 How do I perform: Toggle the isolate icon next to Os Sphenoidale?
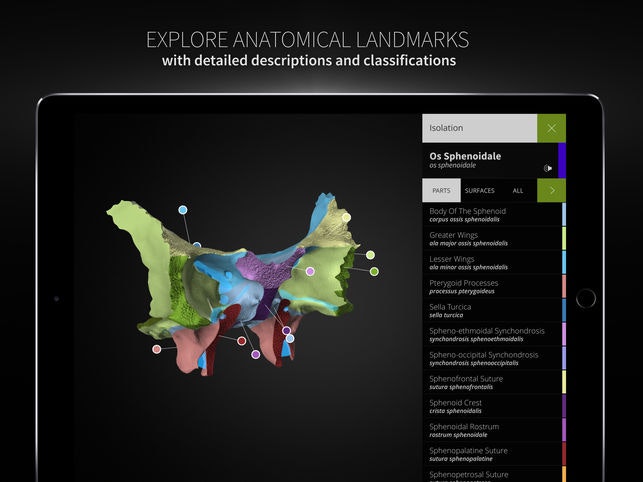tap(548, 168)
